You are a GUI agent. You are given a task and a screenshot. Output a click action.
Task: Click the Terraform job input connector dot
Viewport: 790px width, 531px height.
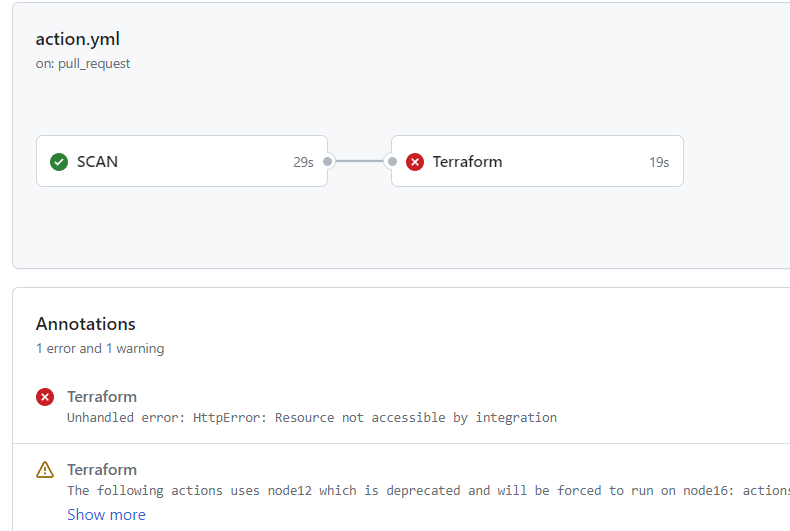[x=392, y=161]
